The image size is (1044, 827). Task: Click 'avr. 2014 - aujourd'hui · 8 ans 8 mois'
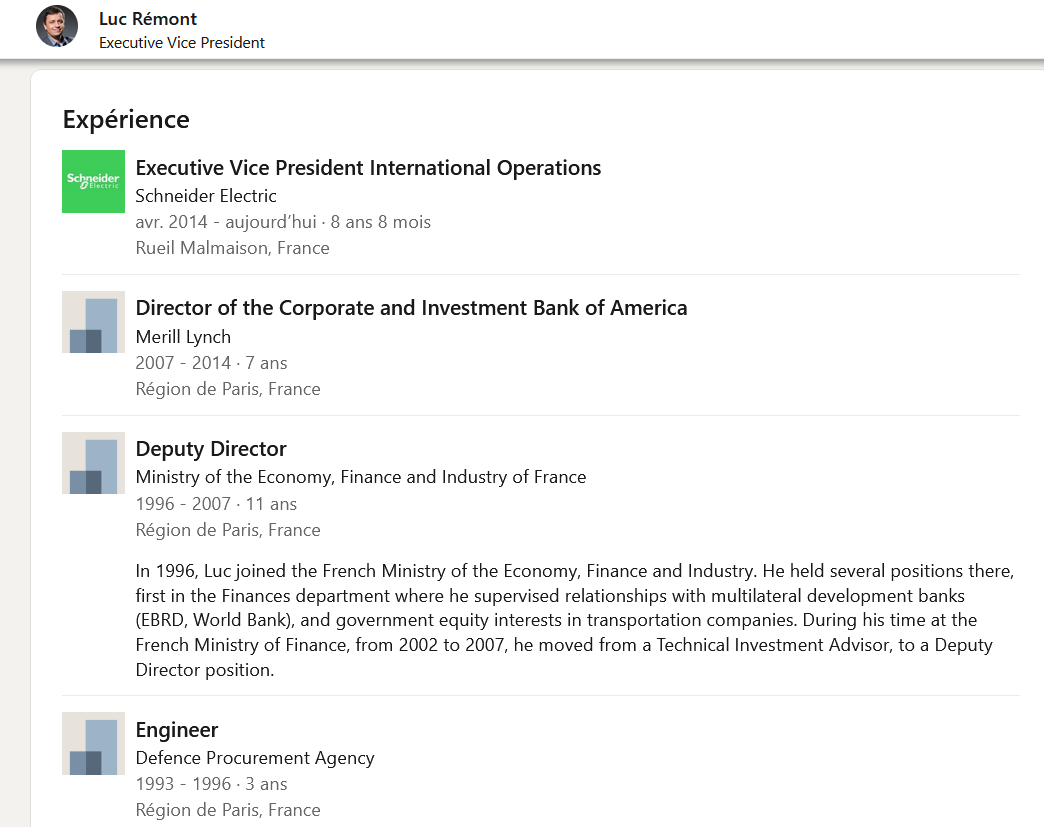click(x=283, y=222)
